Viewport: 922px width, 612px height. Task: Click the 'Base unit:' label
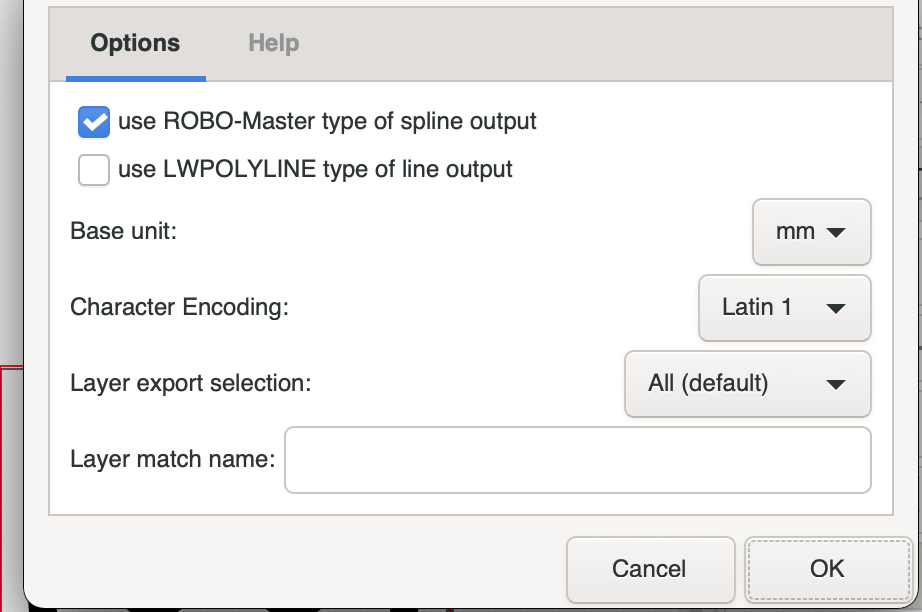click(123, 231)
